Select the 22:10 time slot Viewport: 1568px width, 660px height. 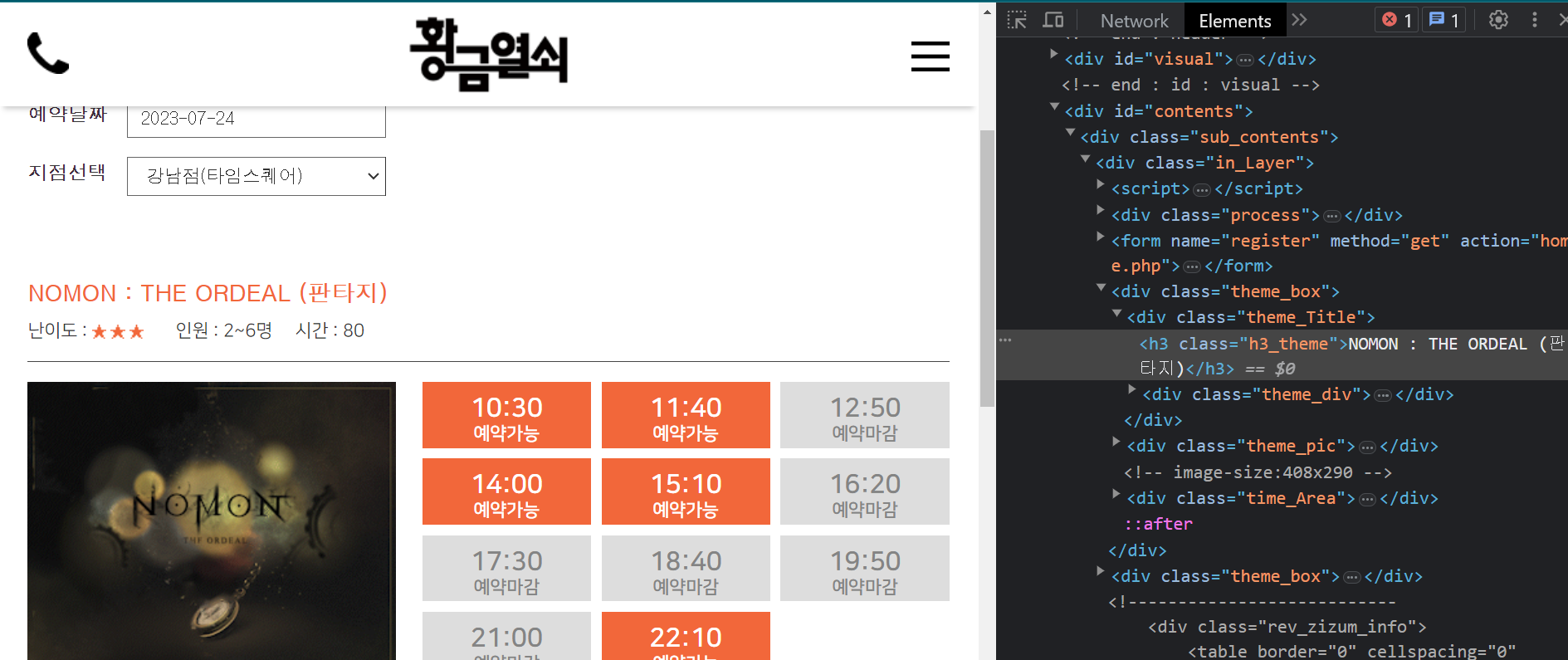coord(686,636)
